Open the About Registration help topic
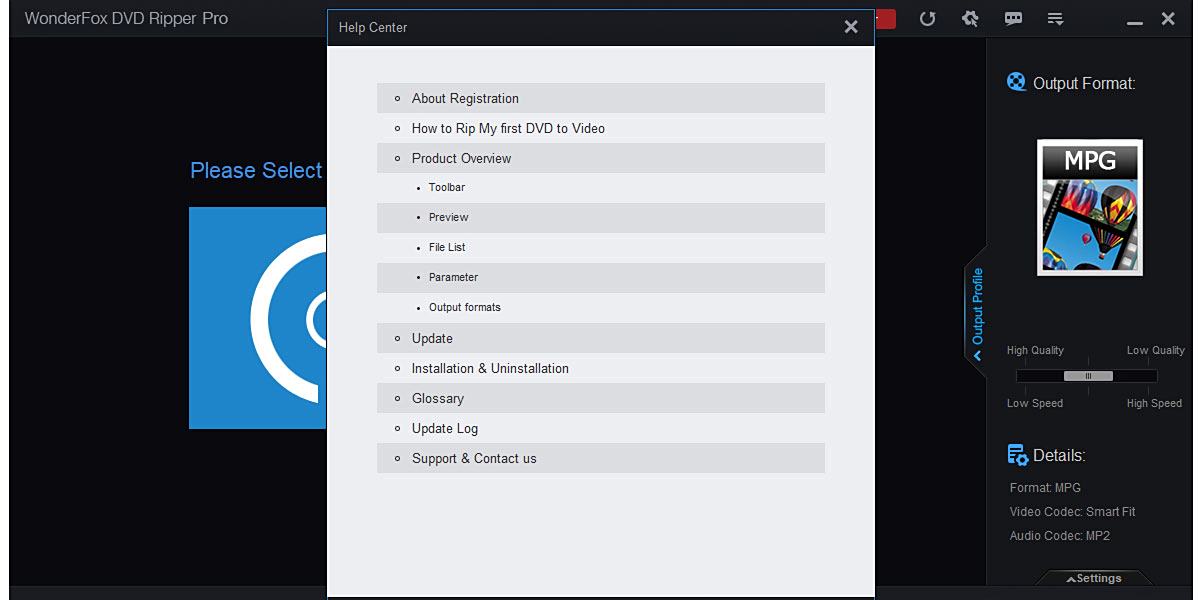This screenshot has height=600, width=1200. 464,98
